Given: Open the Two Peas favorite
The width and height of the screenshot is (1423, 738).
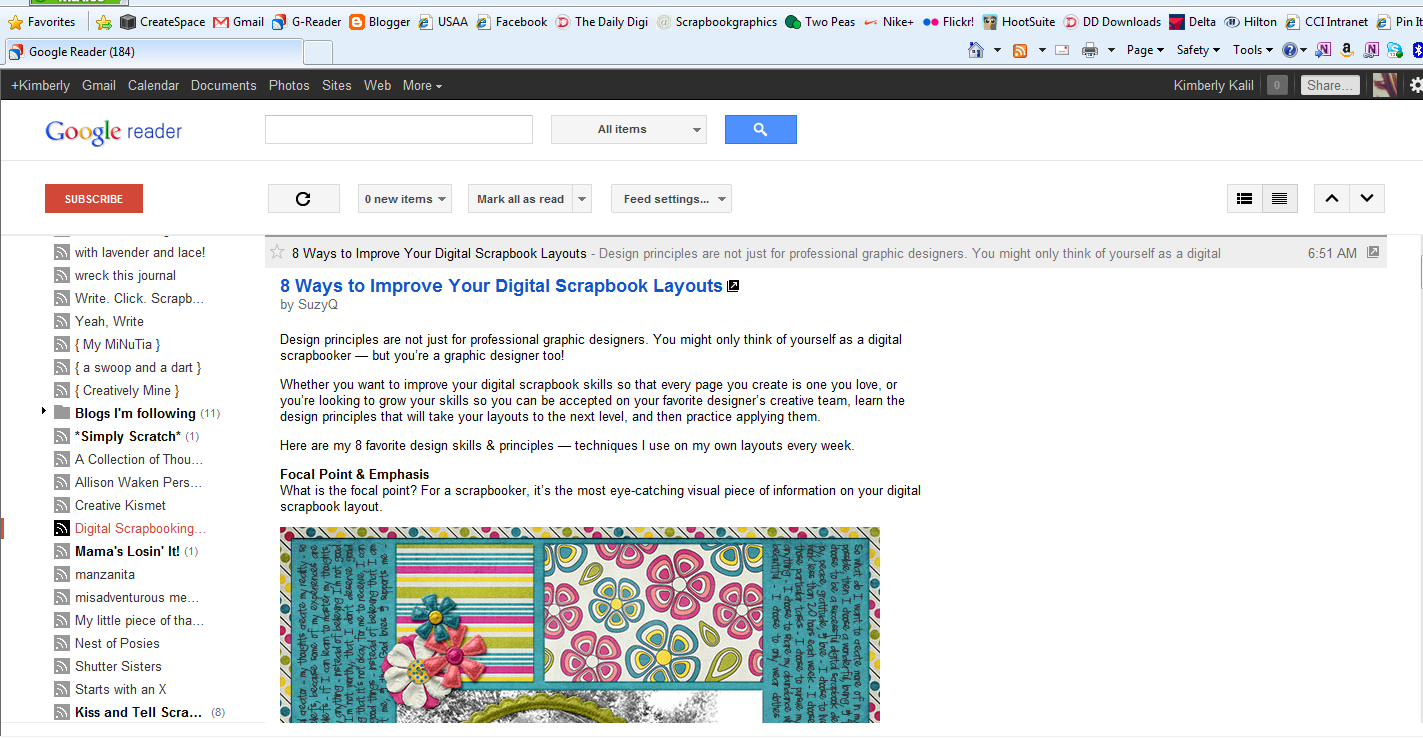Looking at the screenshot, I should 820,21.
